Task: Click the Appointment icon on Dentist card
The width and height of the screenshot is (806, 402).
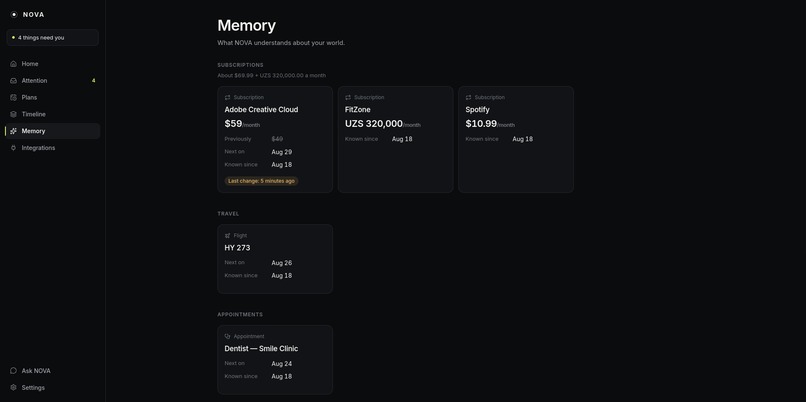Action: click(x=228, y=336)
